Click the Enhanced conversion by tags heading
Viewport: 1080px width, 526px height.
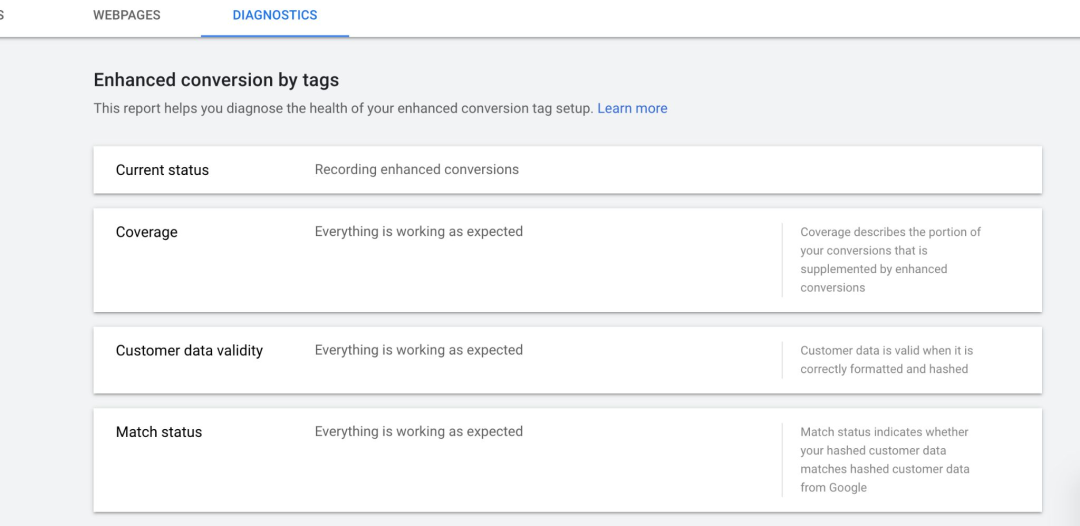click(x=216, y=80)
